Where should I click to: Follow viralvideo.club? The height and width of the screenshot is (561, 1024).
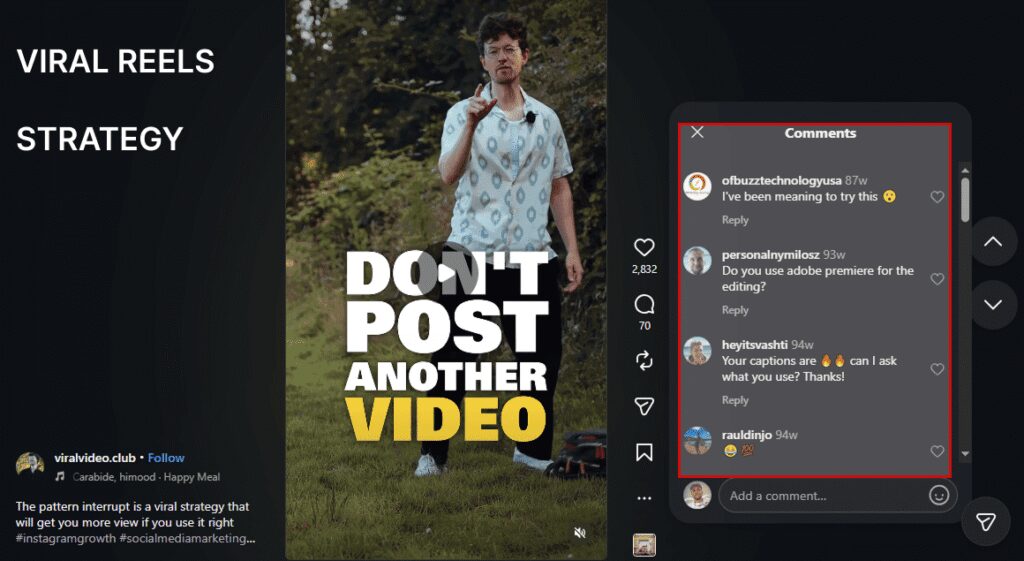(166, 458)
